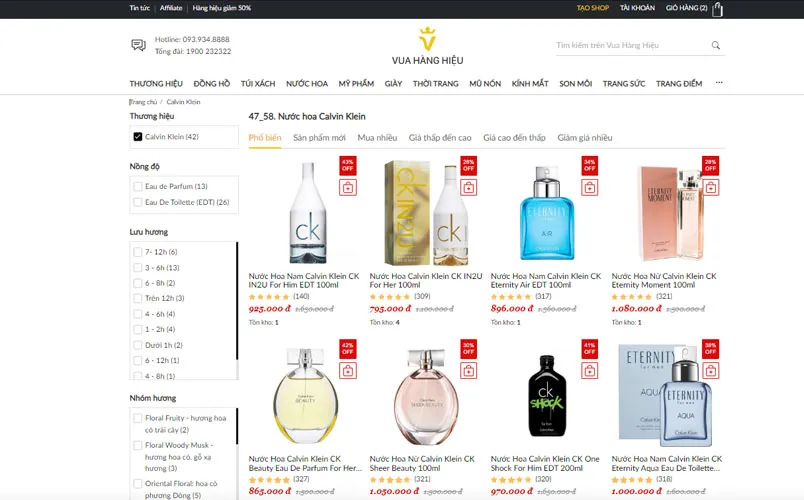Add CK IN2U For Her to cart
The image size is (804, 500).
(x=468, y=188)
